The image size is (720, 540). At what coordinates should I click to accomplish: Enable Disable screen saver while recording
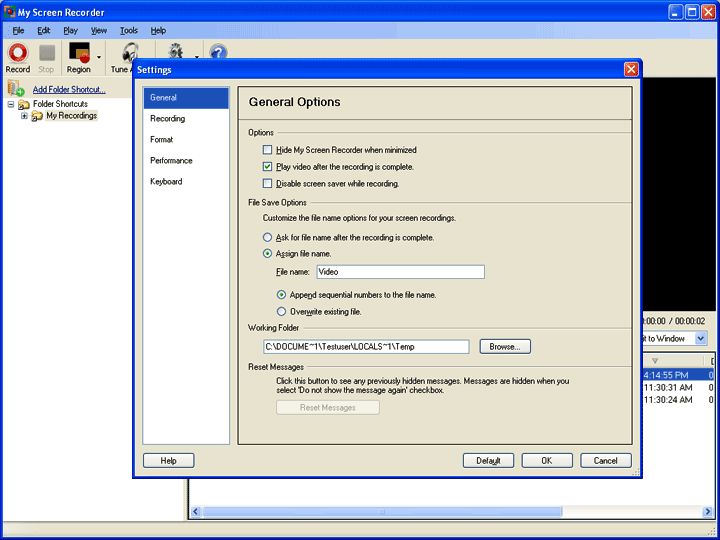tap(267, 184)
